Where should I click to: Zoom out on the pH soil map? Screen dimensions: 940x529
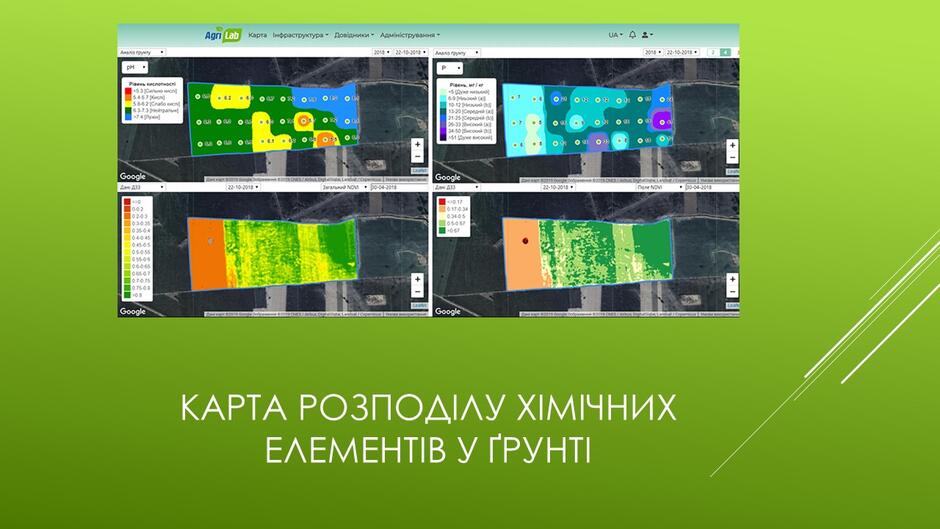pyautogui.click(x=418, y=157)
